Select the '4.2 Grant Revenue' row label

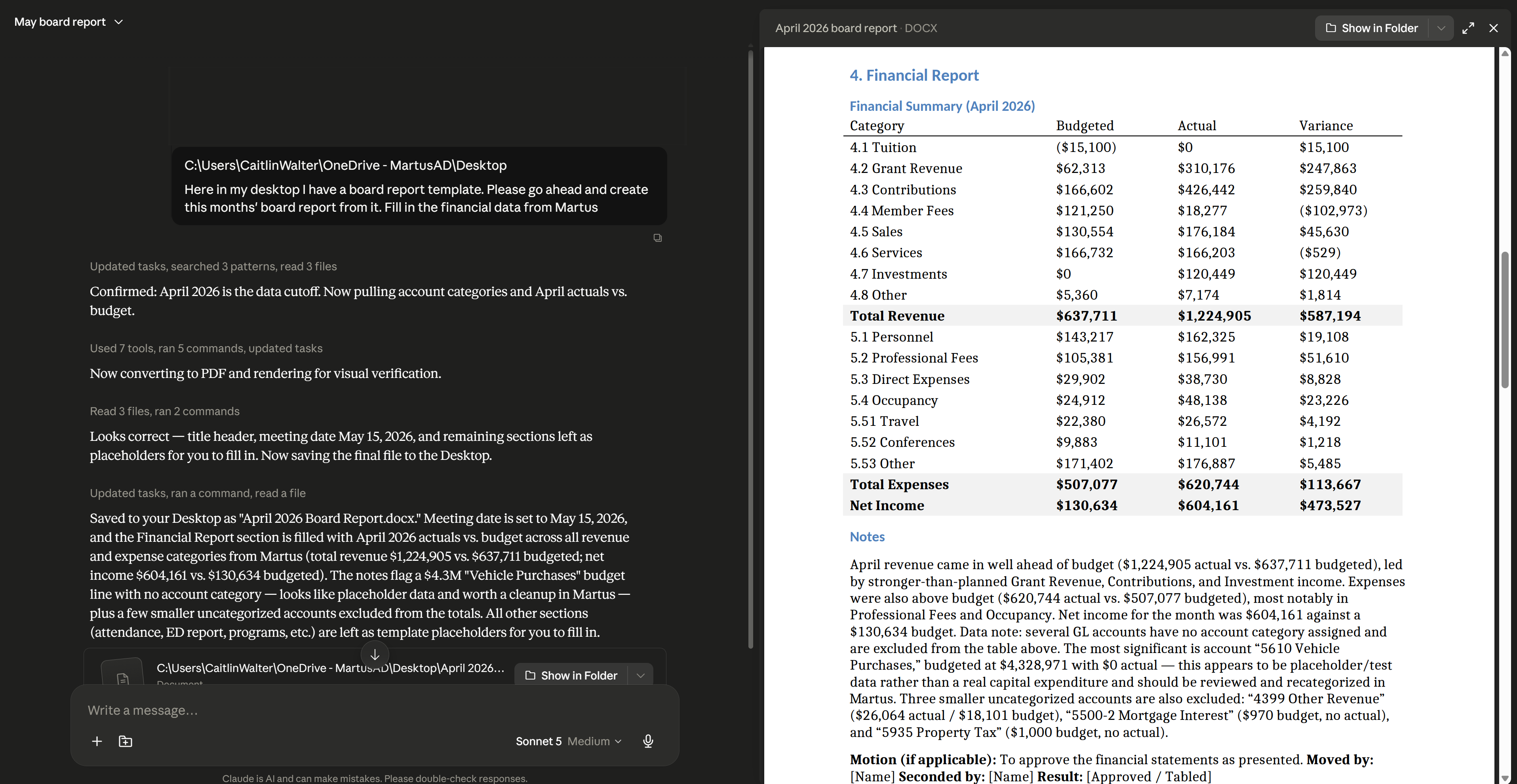coord(906,168)
